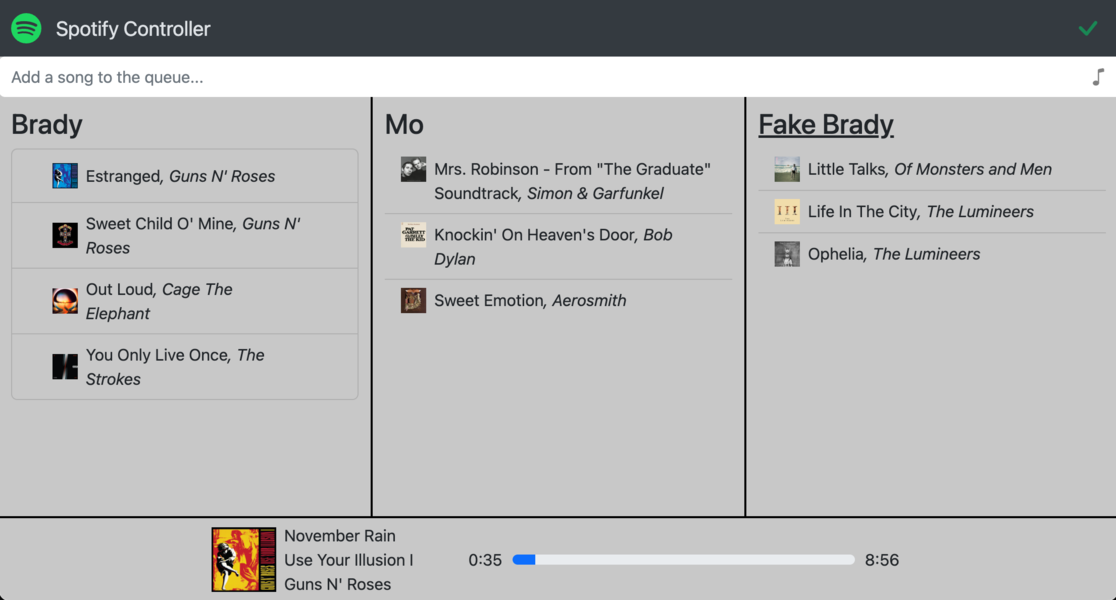Click the Use Your Illusion I now-playing artwork
This screenshot has width=1116, height=600.
click(x=244, y=560)
